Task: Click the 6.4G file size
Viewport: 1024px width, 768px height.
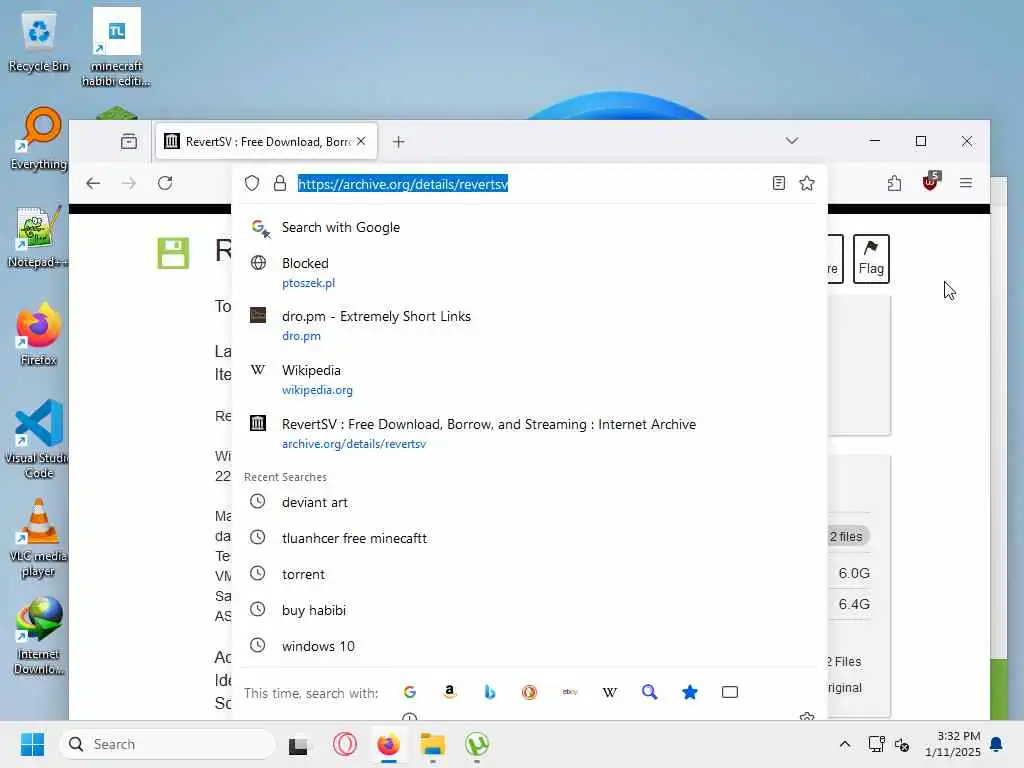Action: (x=854, y=604)
